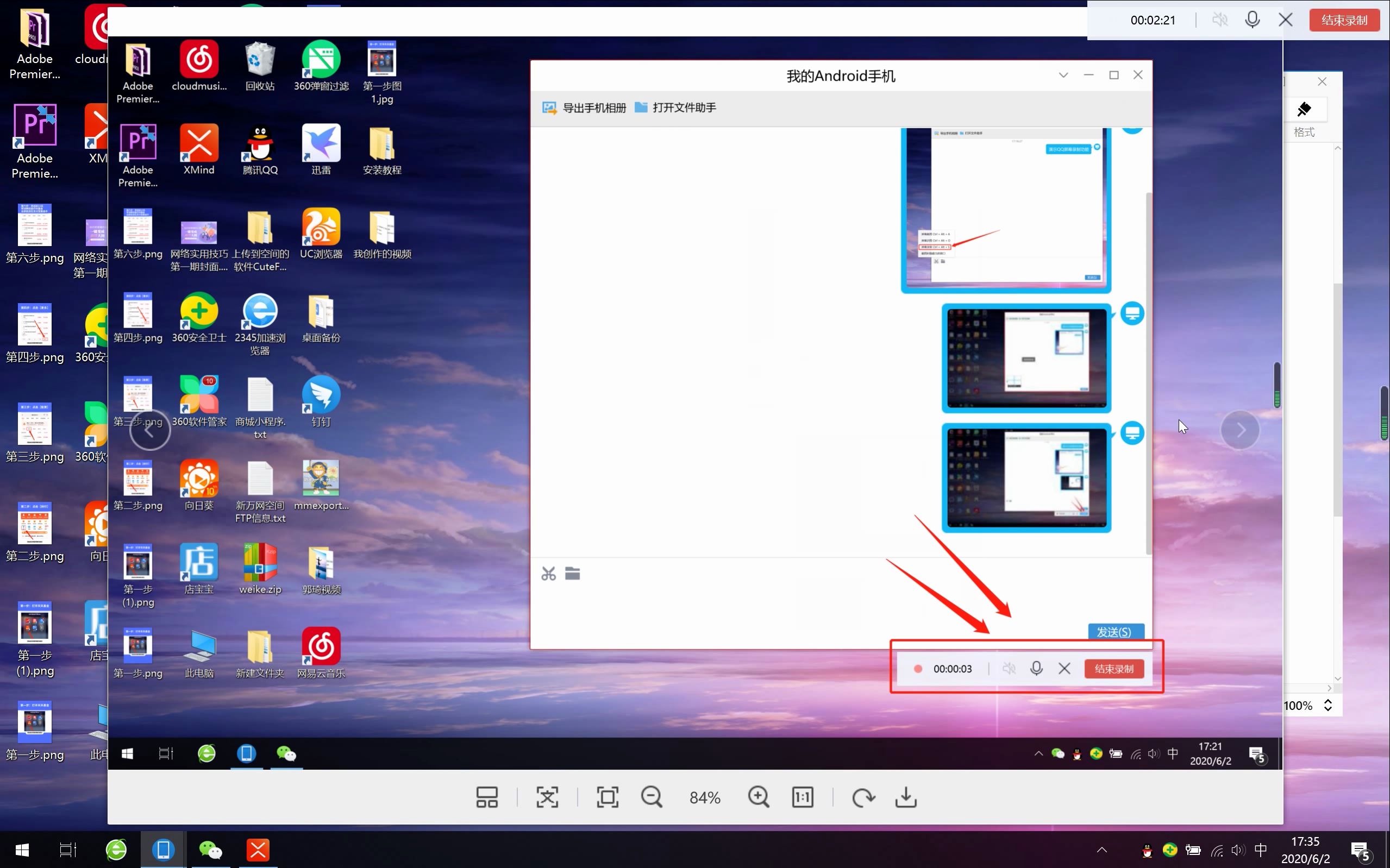Image resolution: width=1390 pixels, height=868 pixels.
Task: Open Wi-Fi network panel in bottom system tray
Action: 1217,850
